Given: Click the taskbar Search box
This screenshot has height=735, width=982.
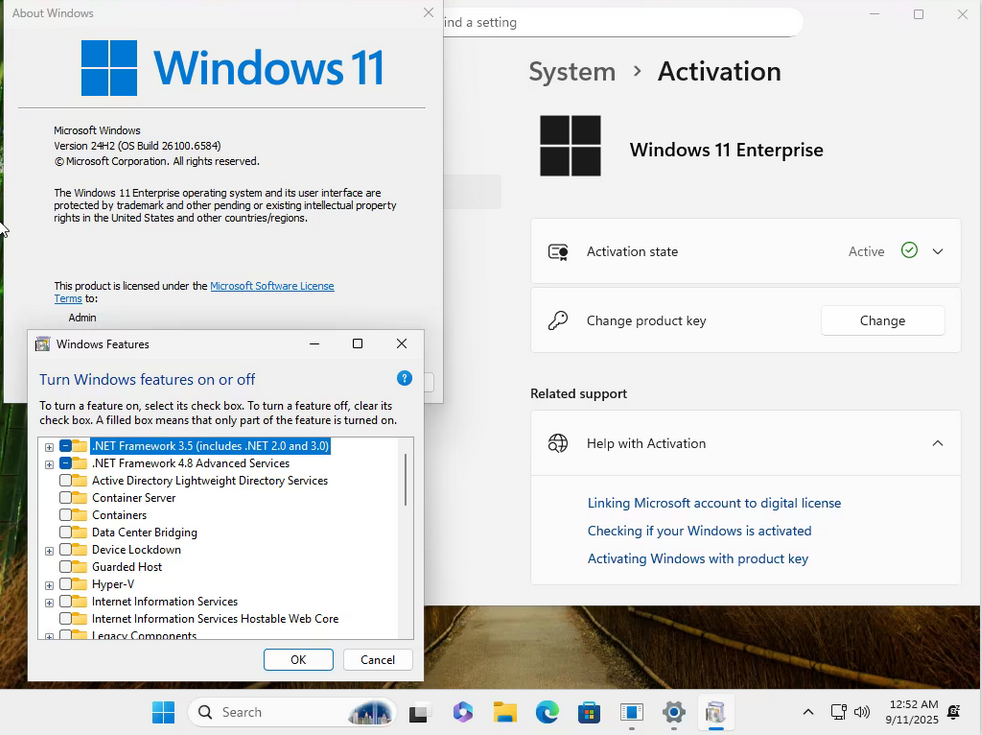Looking at the screenshot, I should point(292,712).
